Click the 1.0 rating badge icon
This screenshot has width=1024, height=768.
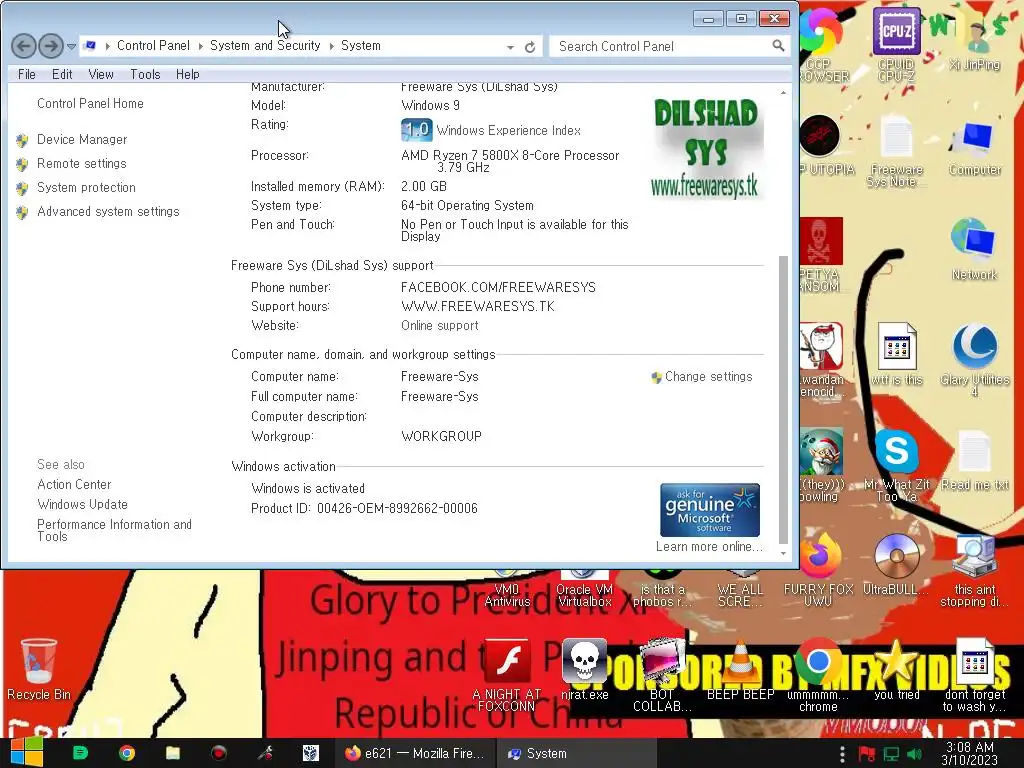tap(416, 130)
